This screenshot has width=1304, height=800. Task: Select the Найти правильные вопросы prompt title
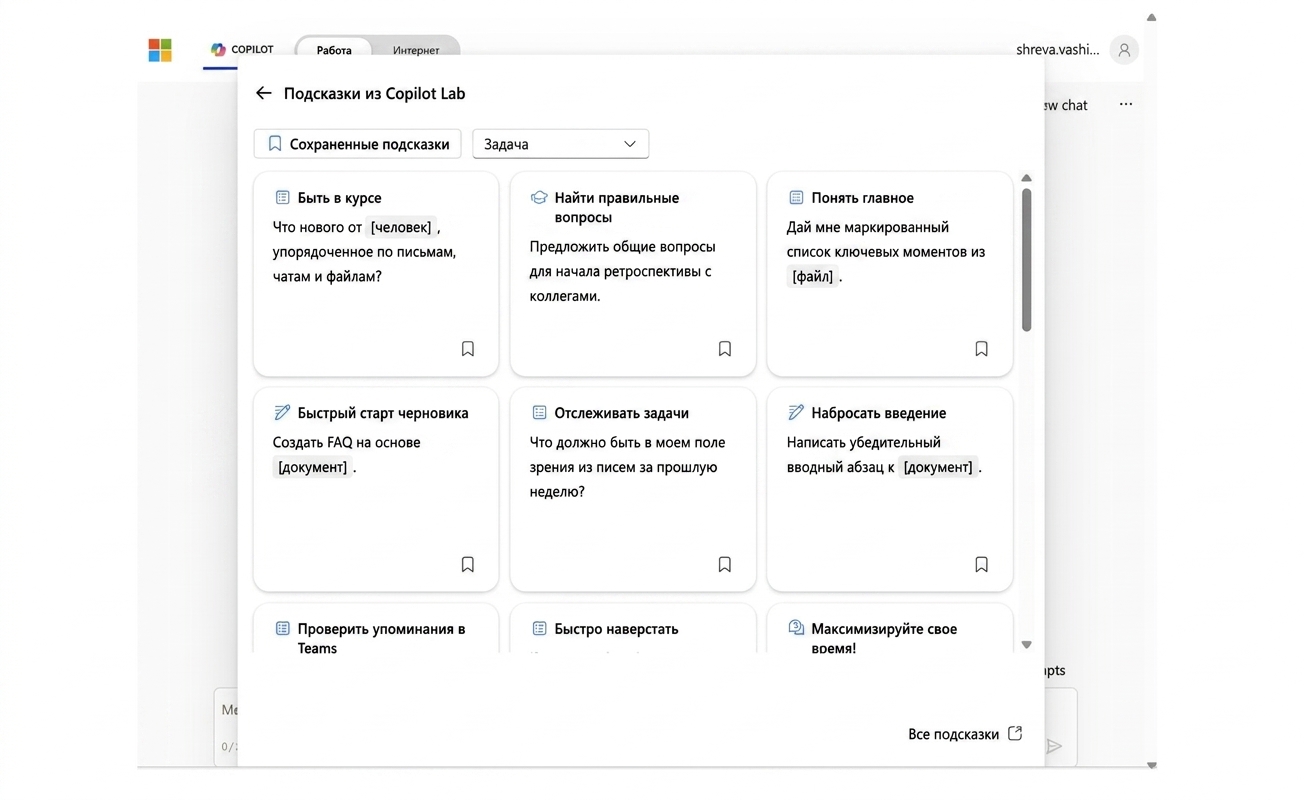617,207
